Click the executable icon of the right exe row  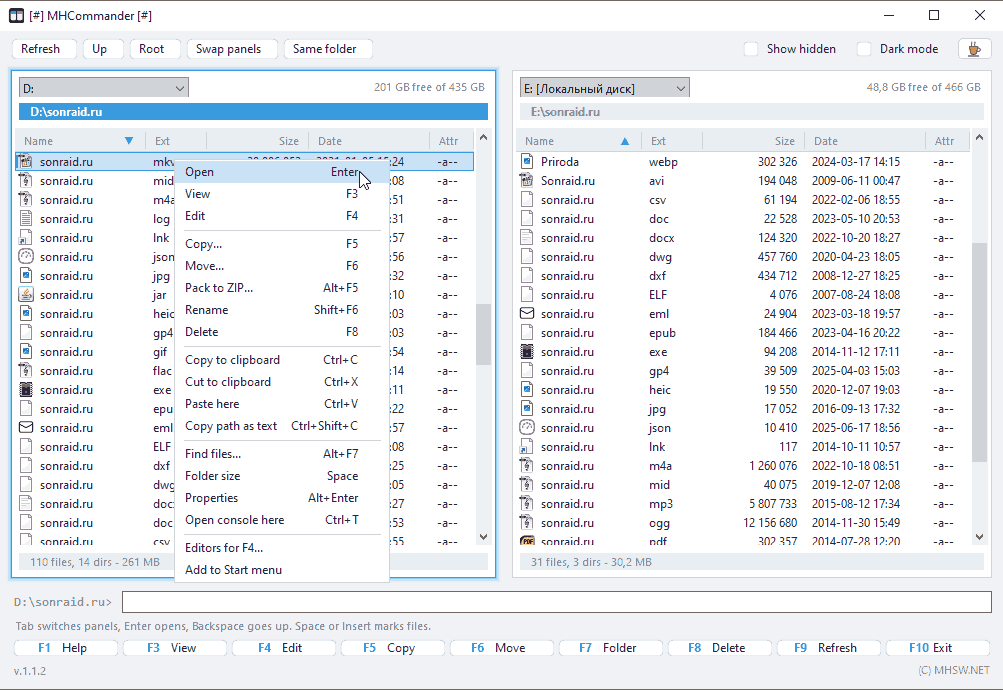(526, 352)
